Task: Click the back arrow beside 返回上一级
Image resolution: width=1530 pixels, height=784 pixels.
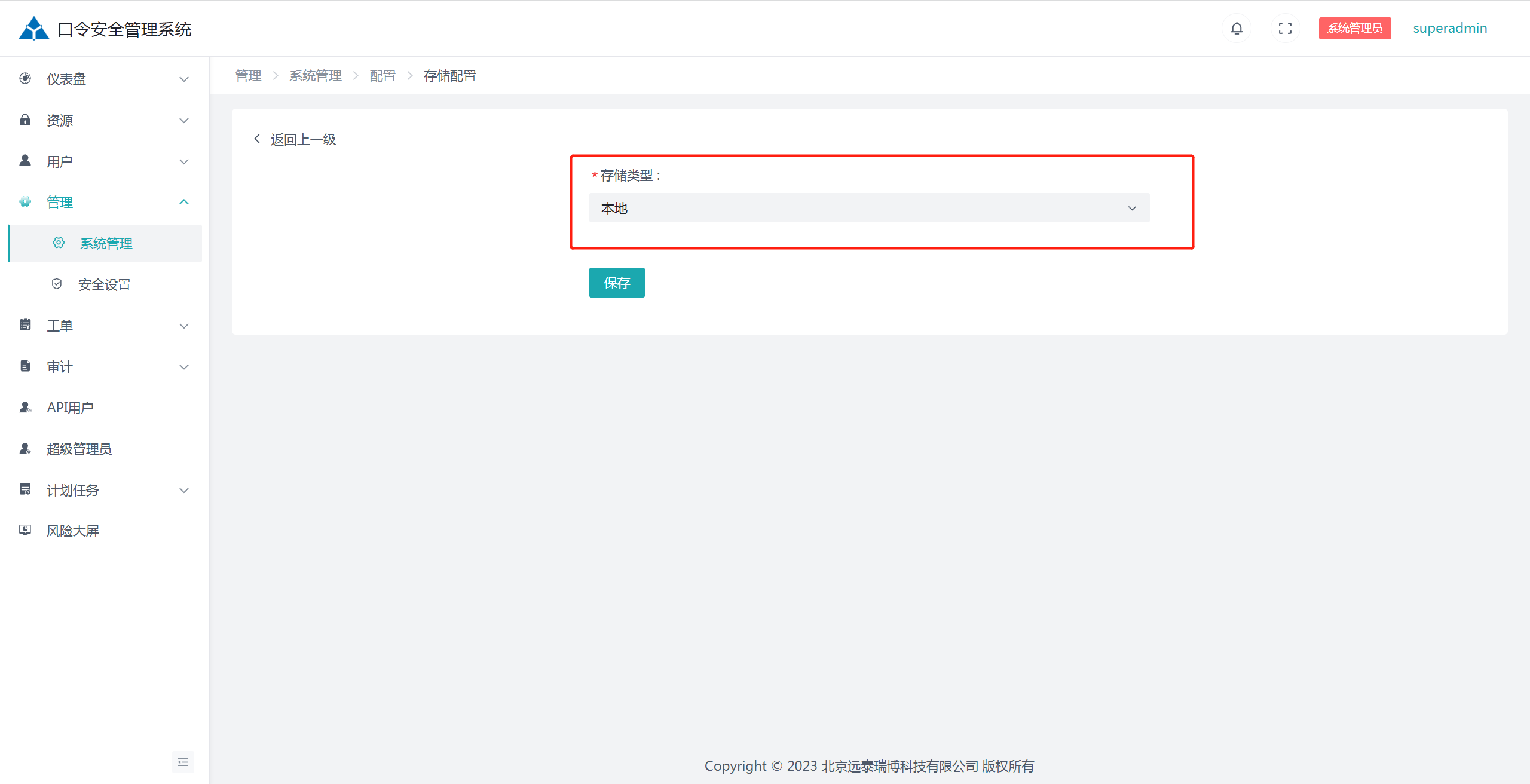Action: [x=257, y=139]
